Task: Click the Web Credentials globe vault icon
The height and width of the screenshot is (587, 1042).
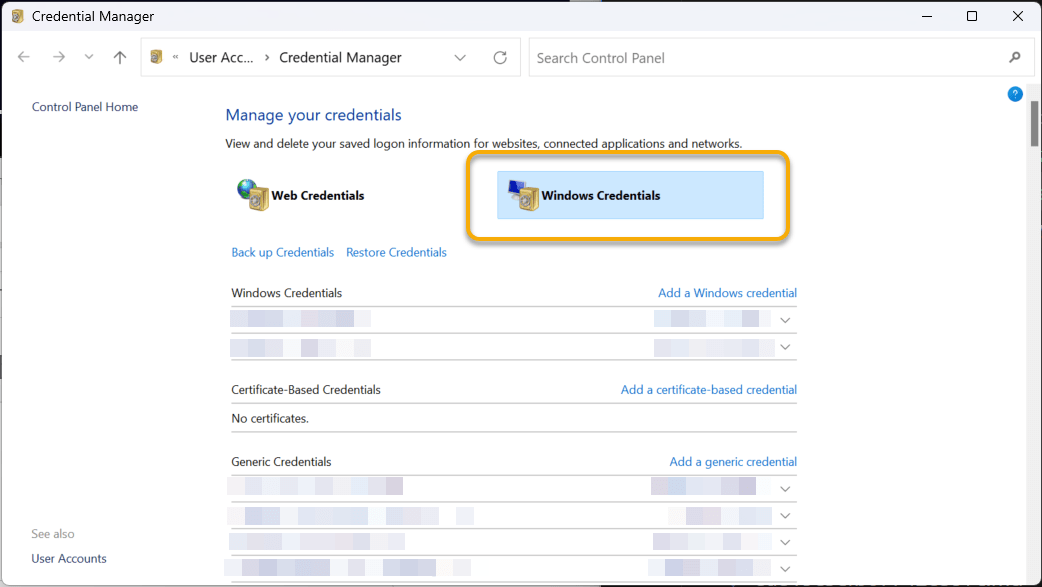Action: point(253,195)
